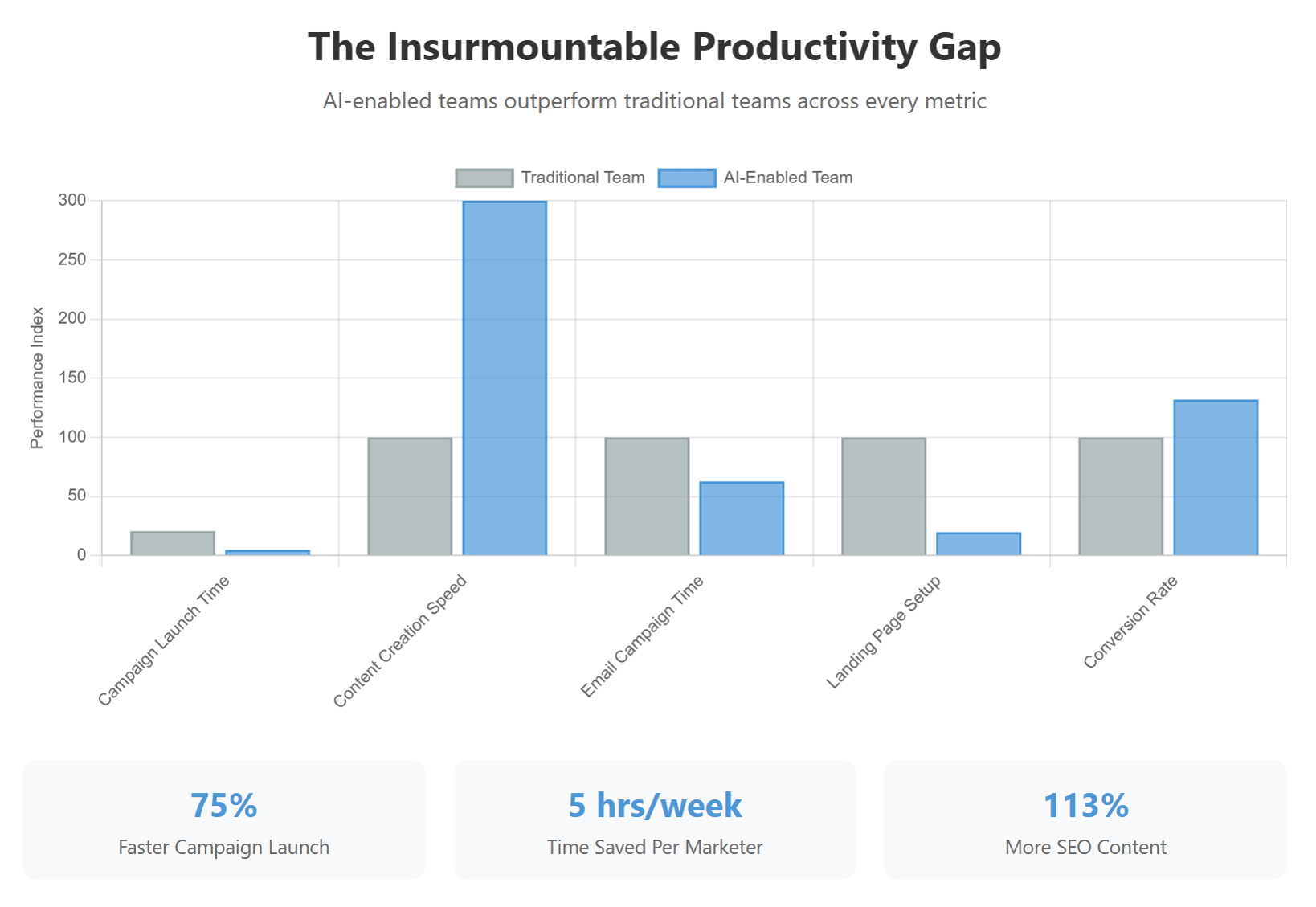Select the tall blue Content Creation Speed bar
The height and width of the screenshot is (907, 1316).
point(505,378)
